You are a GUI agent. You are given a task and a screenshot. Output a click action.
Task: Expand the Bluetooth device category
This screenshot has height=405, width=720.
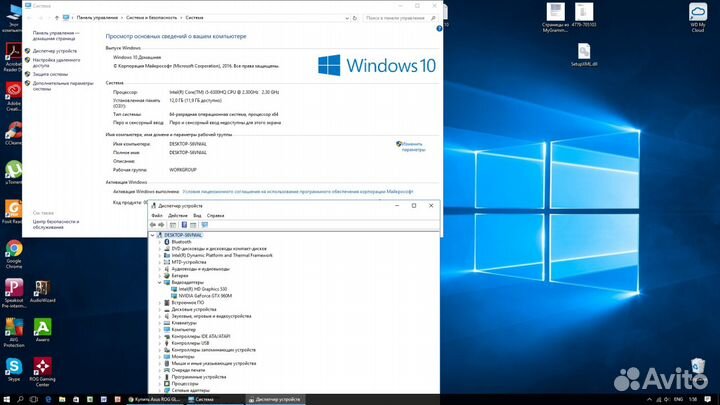pyautogui.click(x=160, y=242)
